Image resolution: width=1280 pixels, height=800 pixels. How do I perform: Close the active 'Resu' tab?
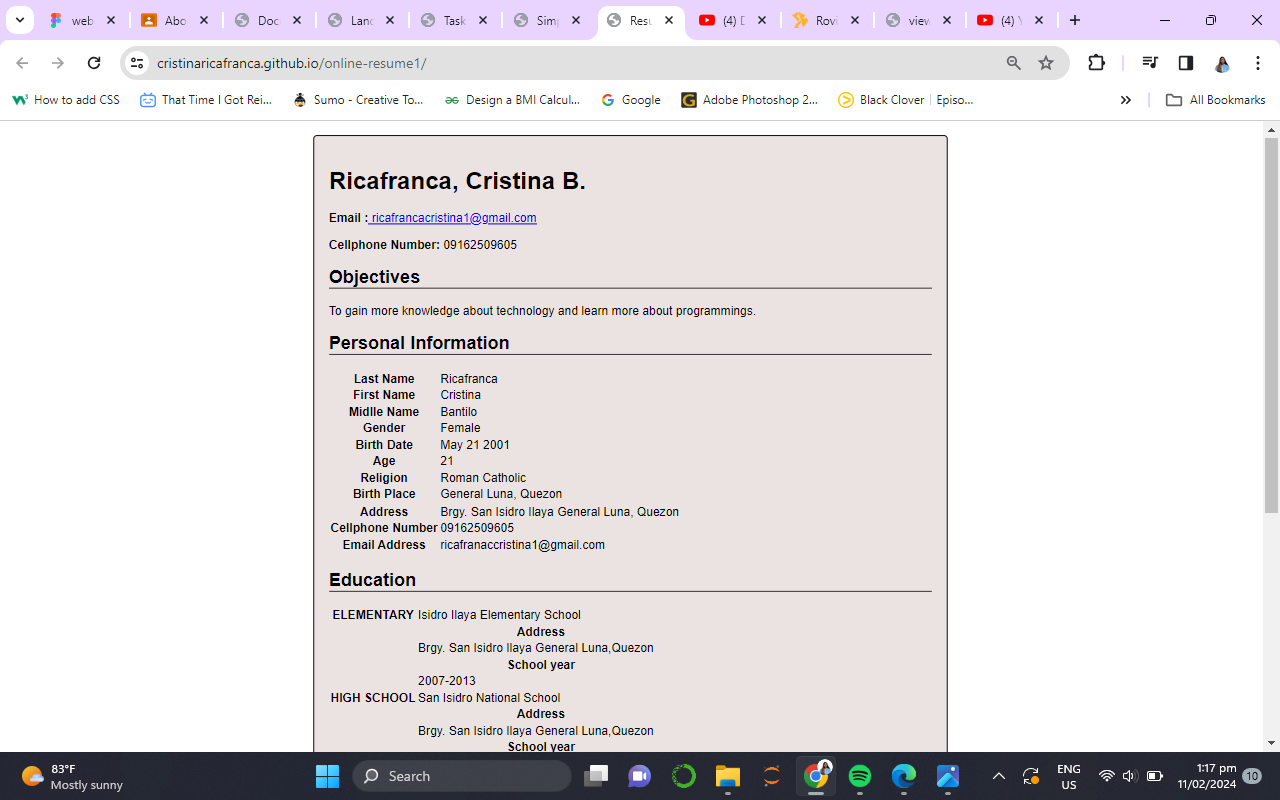pyautogui.click(x=669, y=20)
